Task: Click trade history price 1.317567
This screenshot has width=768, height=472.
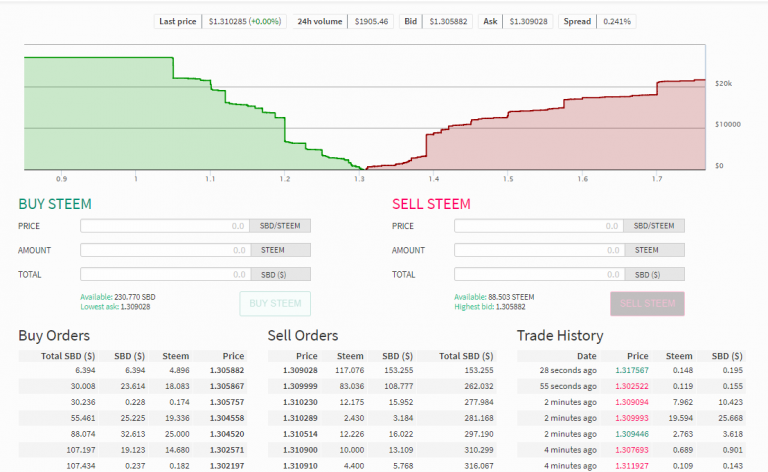Action: [632, 370]
